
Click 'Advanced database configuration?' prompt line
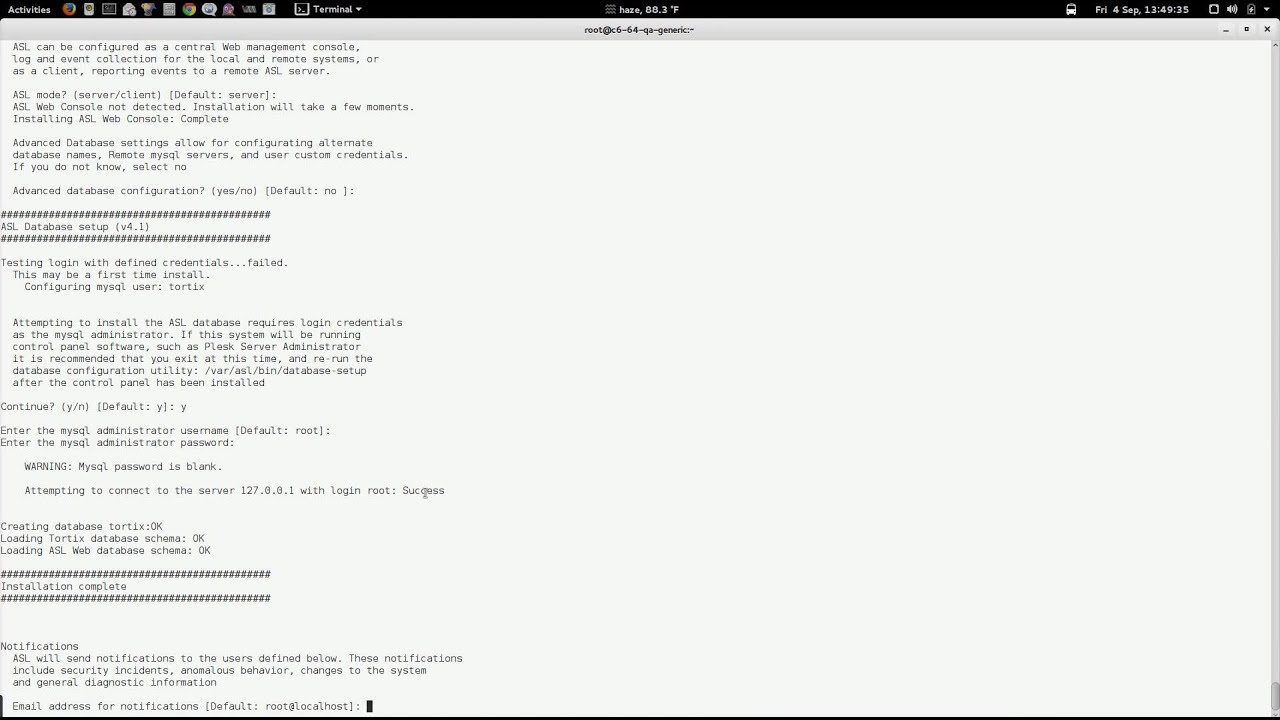[183, 191]
